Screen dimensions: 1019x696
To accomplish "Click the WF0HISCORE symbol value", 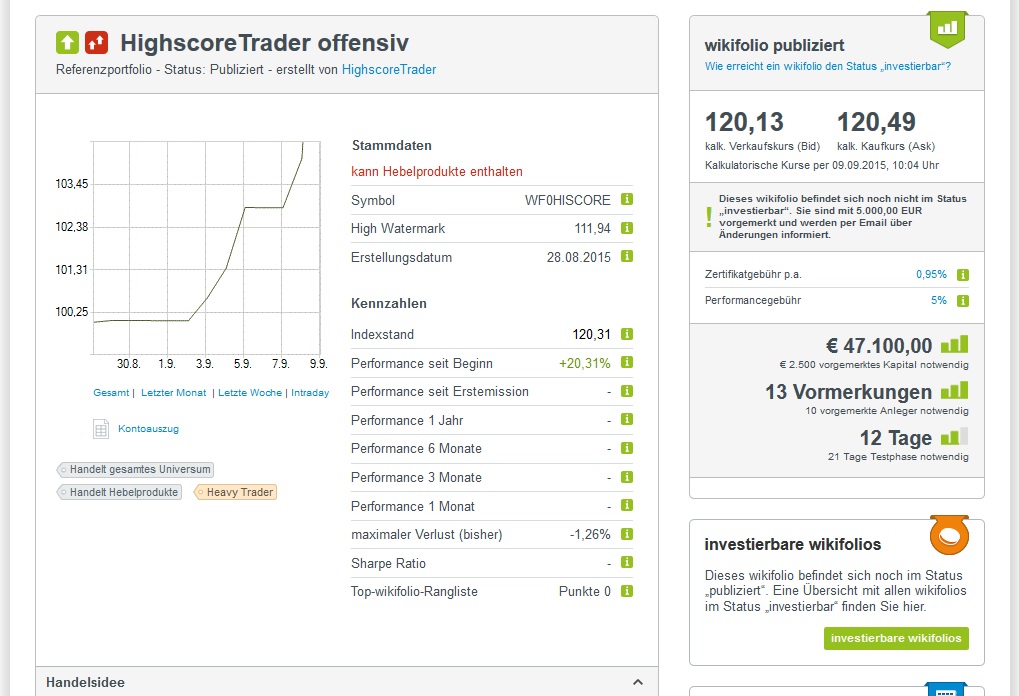I will (x=567, y=200).
